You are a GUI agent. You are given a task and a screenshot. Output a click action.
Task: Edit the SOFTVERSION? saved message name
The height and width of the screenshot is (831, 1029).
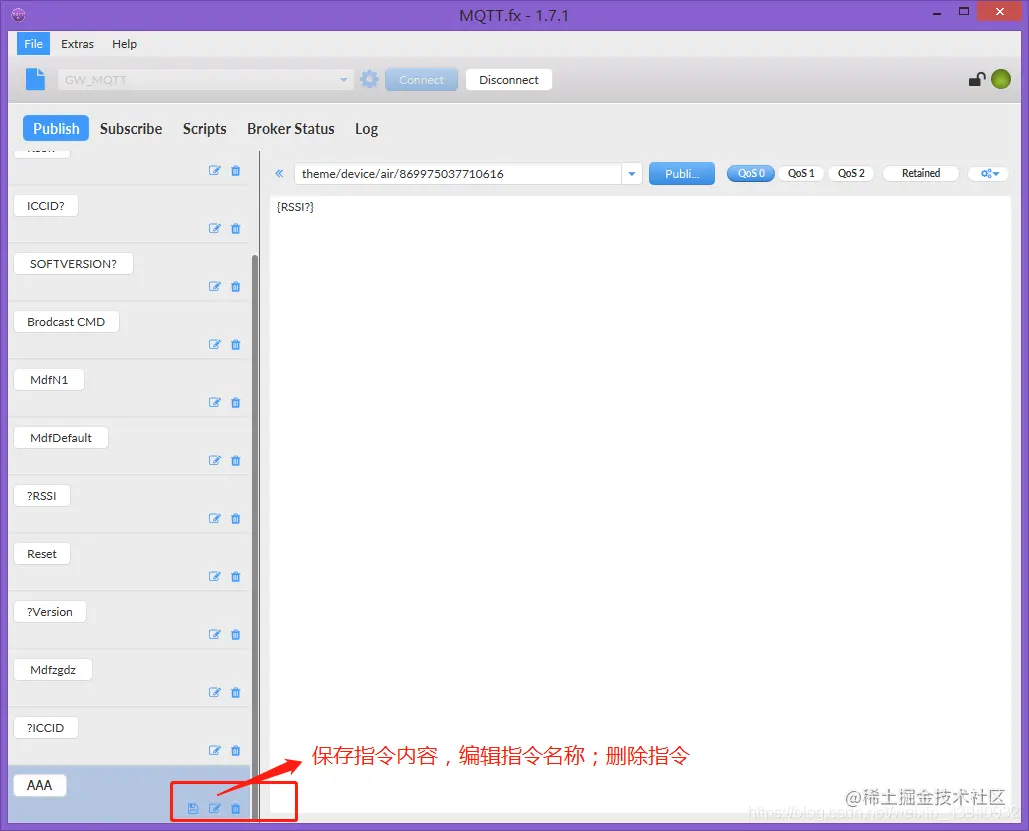pyautogui.click(x=215, y=286)
